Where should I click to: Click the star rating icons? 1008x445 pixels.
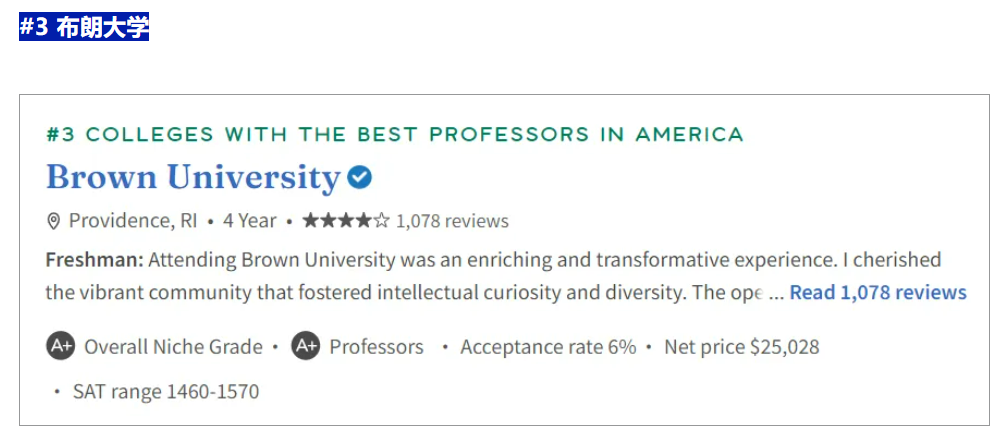(x=346, y=221)
